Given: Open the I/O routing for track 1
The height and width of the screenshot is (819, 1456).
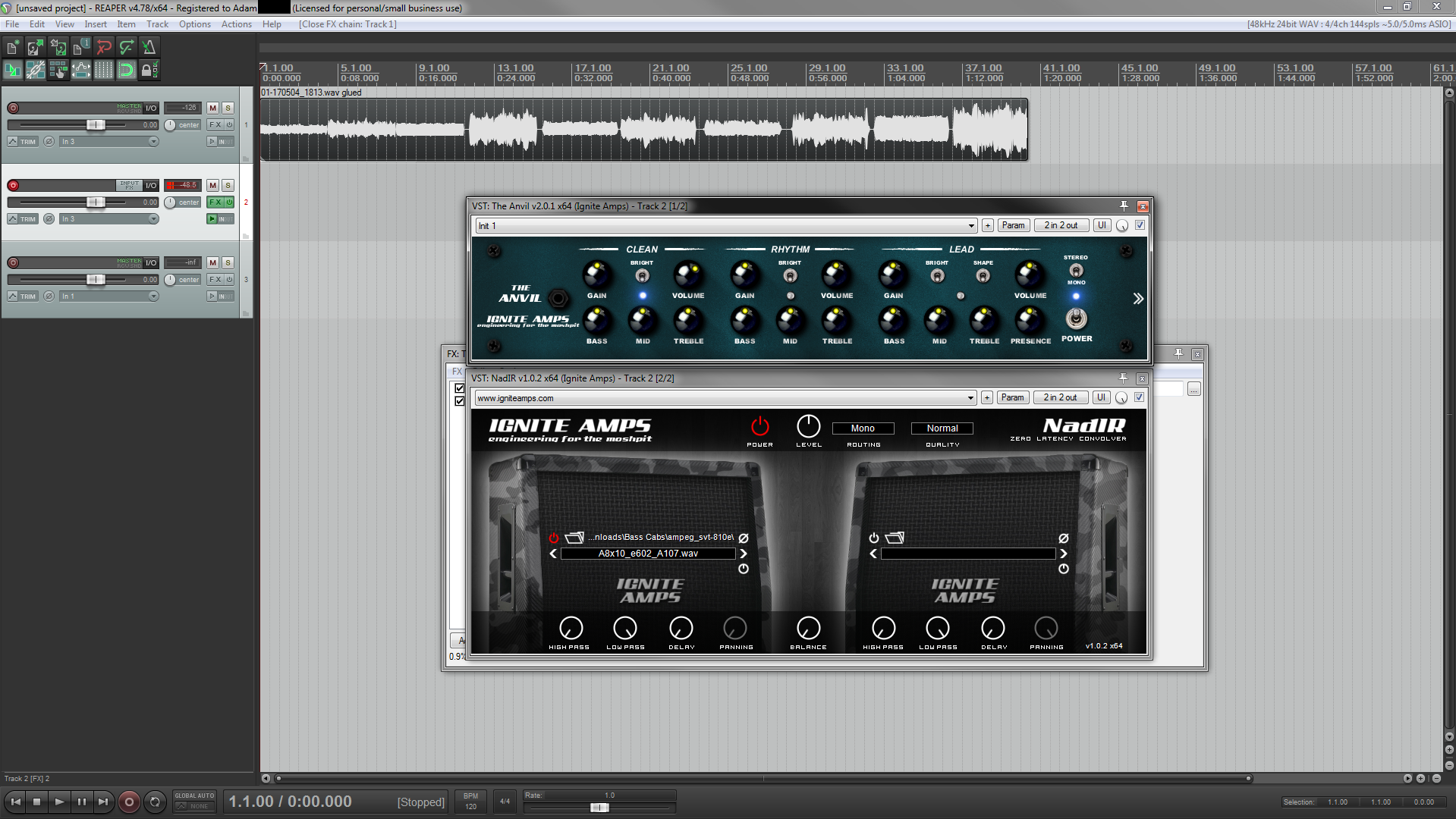Looking at the screenshot, I should [151, 108].
